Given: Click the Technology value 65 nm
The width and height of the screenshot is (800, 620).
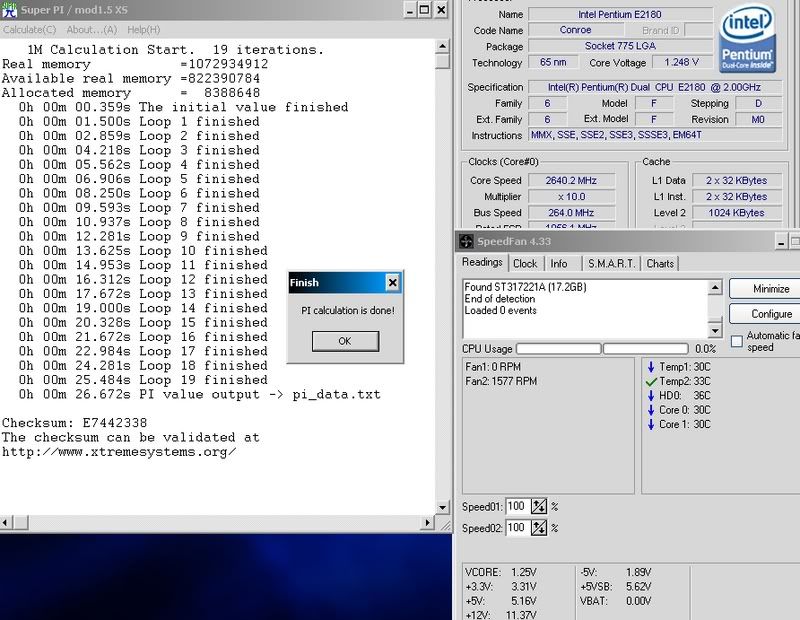Looking at the screenshot, I should [x=553, y=62].
